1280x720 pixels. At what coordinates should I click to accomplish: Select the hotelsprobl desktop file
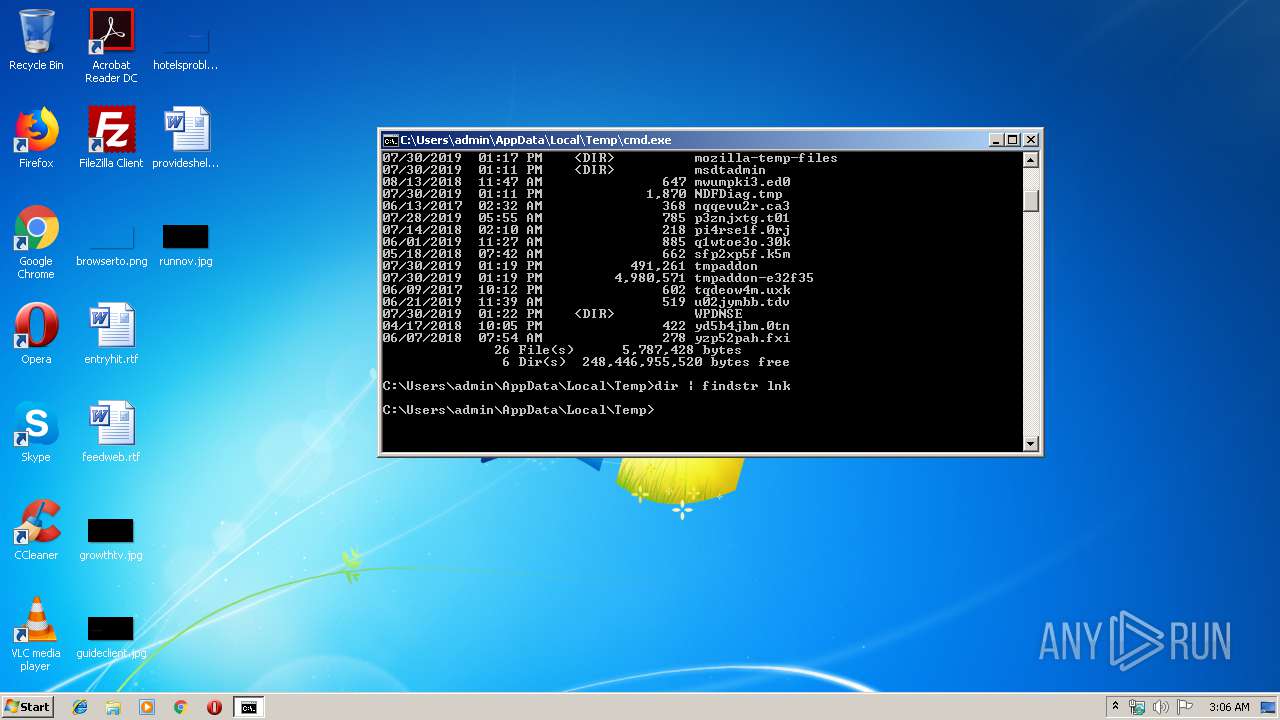pyautogui.click(x=186, y=46)
